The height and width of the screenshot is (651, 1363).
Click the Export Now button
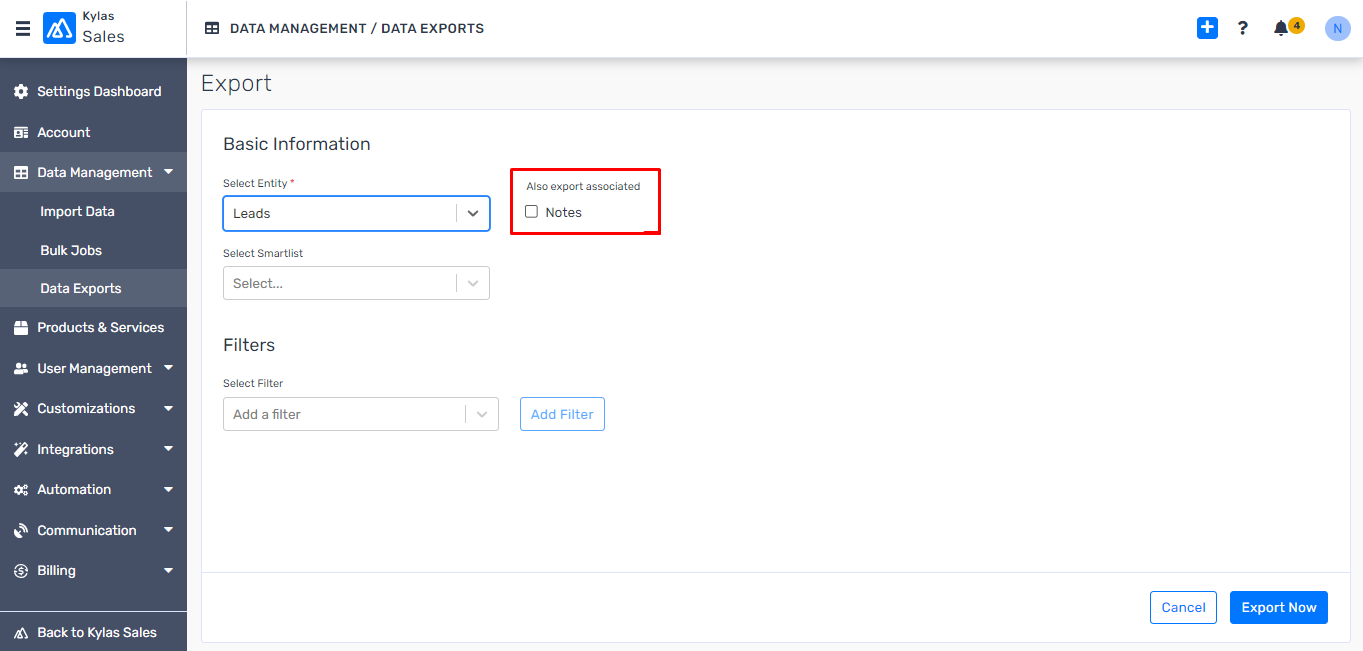(x=1279, y=607)
